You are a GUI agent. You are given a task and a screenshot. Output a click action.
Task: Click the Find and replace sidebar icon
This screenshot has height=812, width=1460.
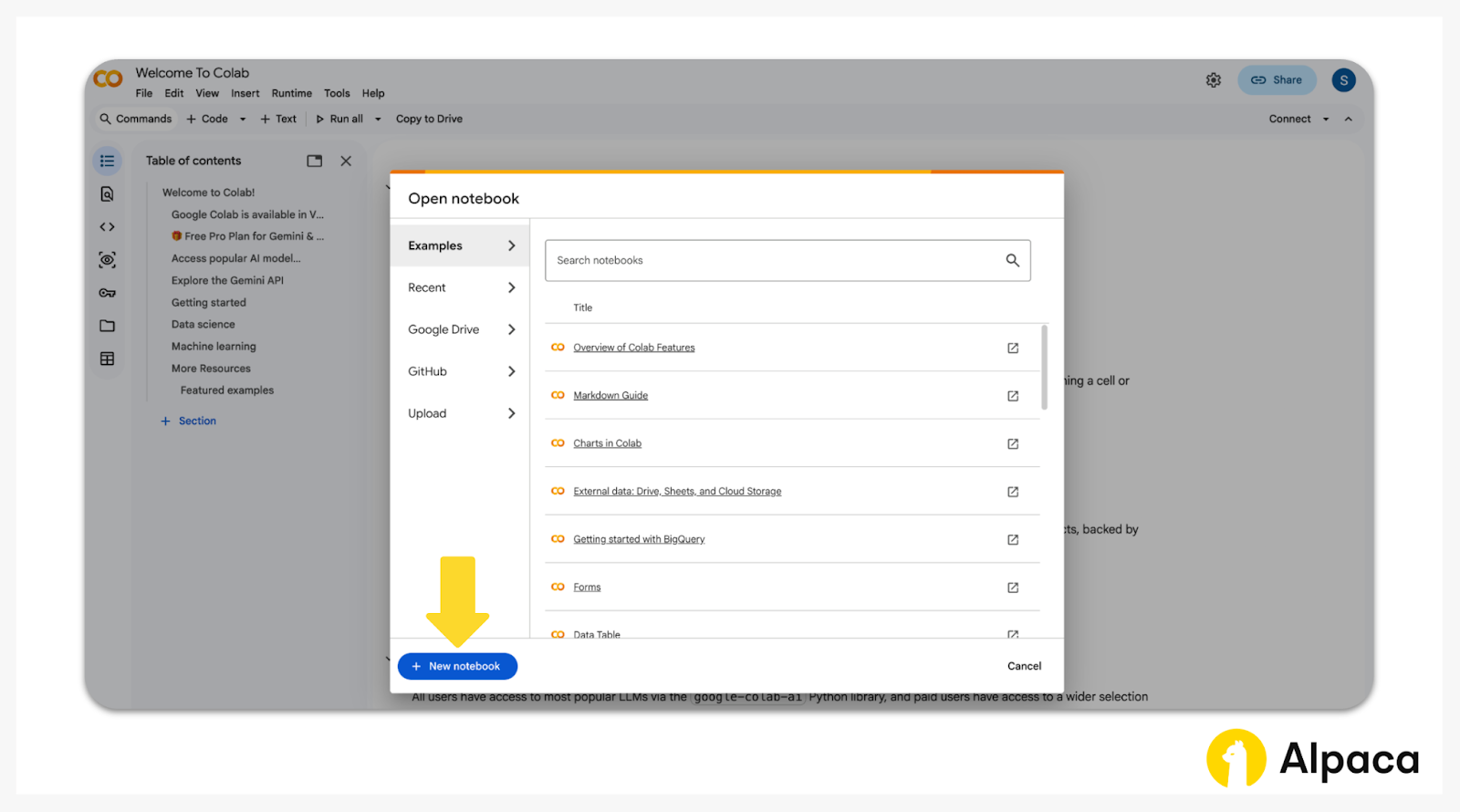(x=107, y=194)
